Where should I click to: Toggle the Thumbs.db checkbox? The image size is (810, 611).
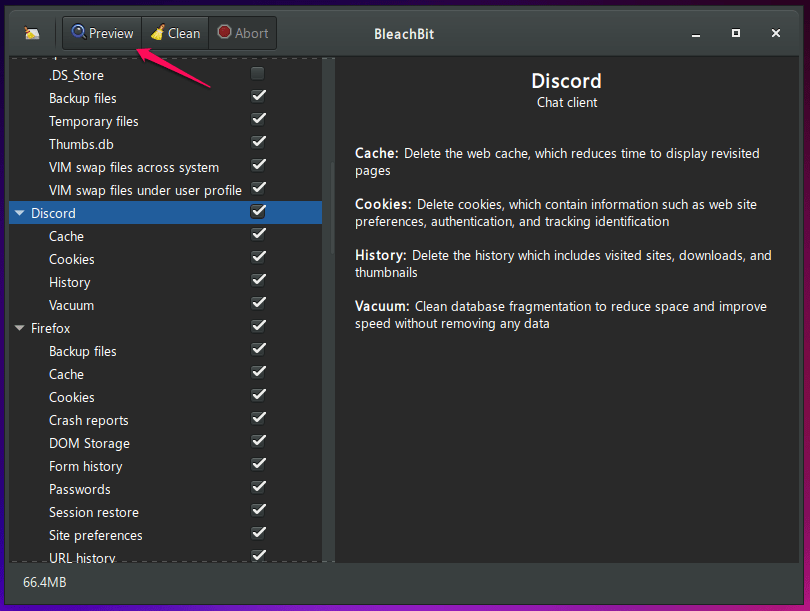pos(258,143)
